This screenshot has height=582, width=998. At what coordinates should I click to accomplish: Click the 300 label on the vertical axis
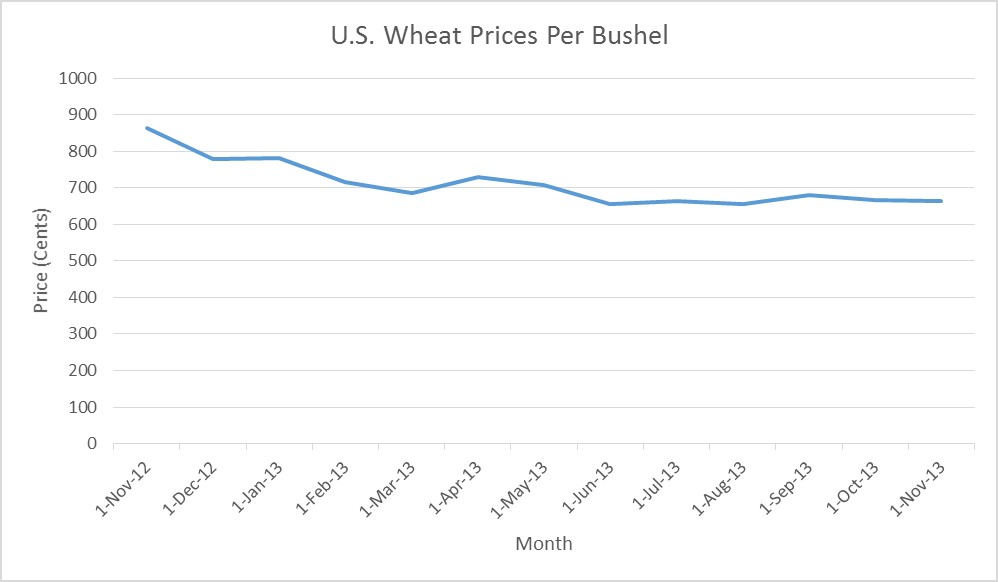[87, 334]
